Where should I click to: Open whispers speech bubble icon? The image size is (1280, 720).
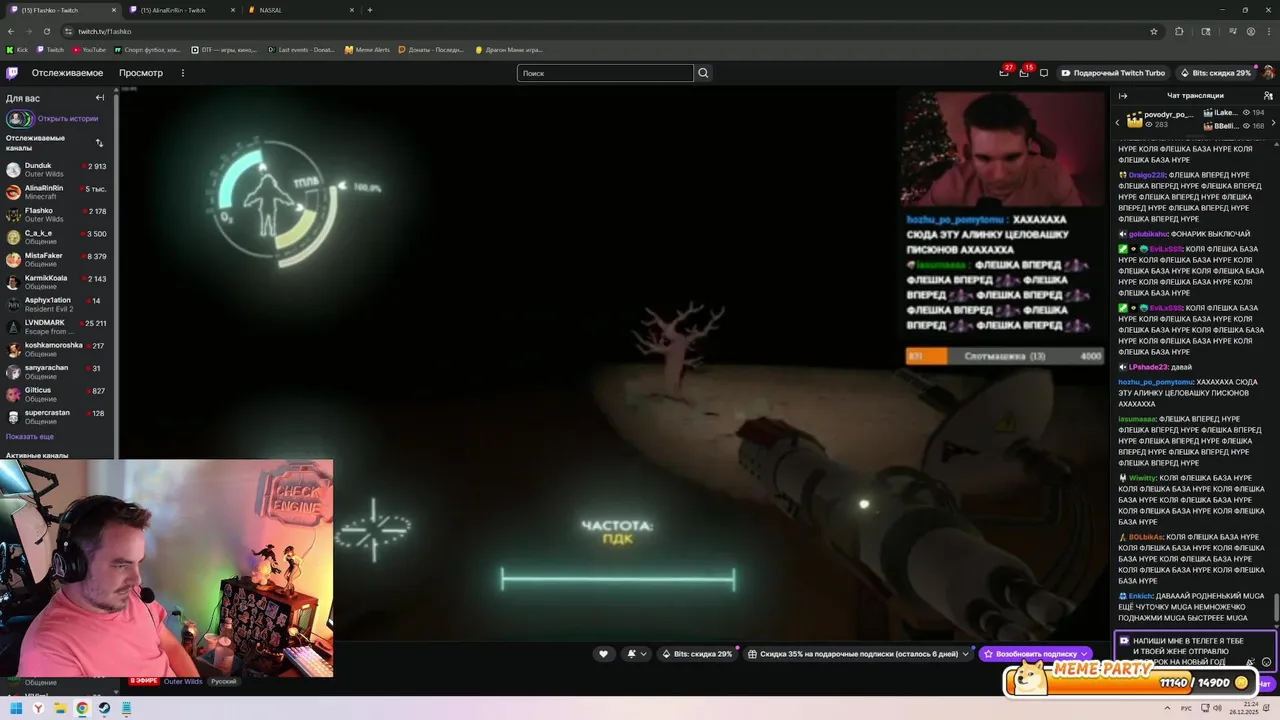(1044, 73)
